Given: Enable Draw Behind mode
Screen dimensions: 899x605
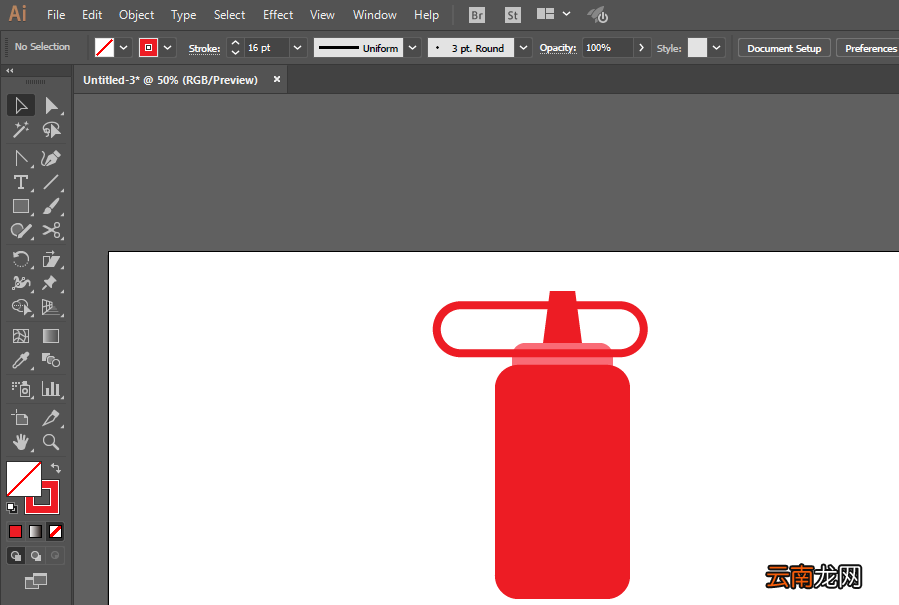Looking at the screenshot, I should pos(36,556).
